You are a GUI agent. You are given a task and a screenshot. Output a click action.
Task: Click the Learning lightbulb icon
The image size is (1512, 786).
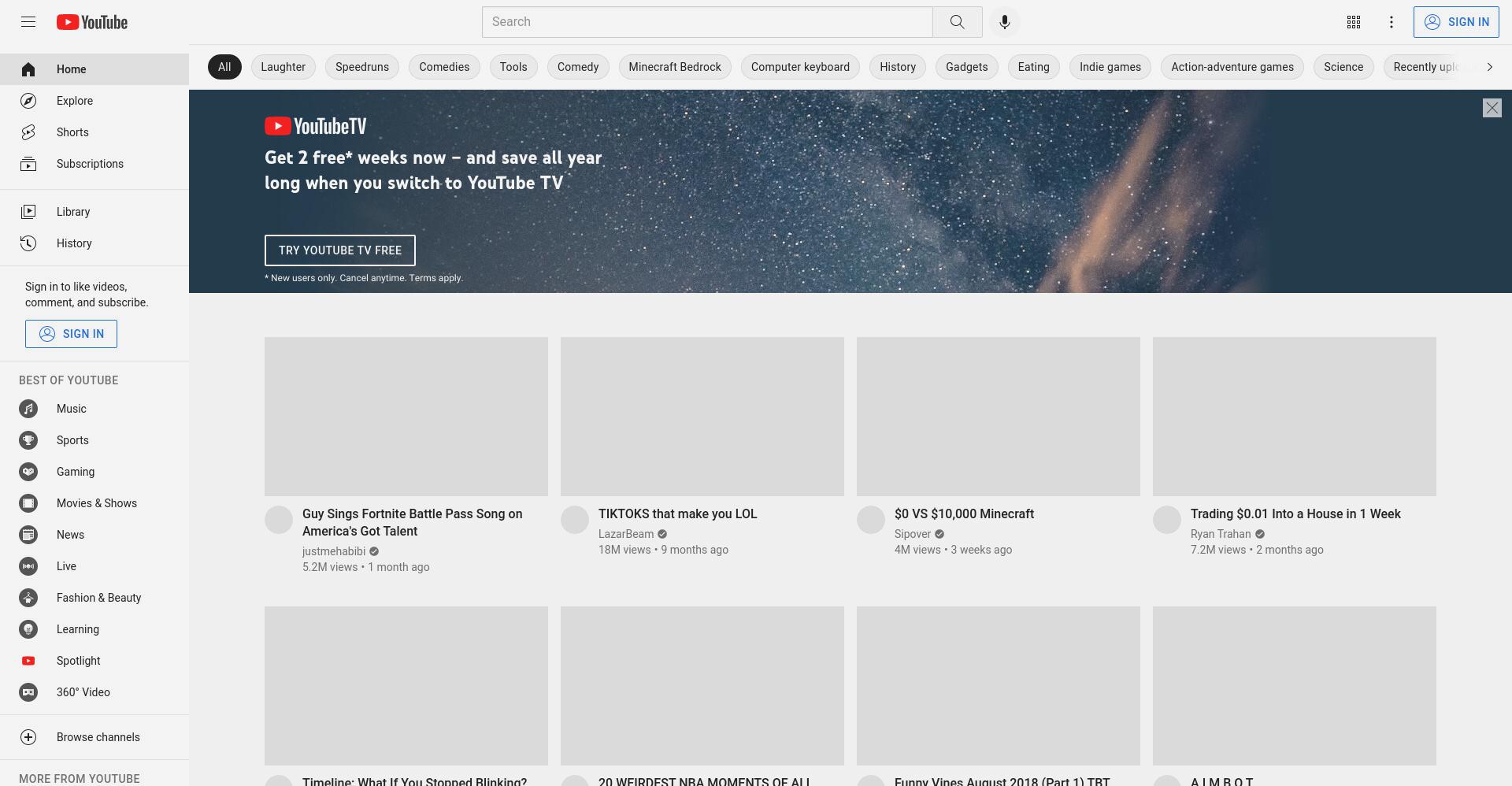28,629
